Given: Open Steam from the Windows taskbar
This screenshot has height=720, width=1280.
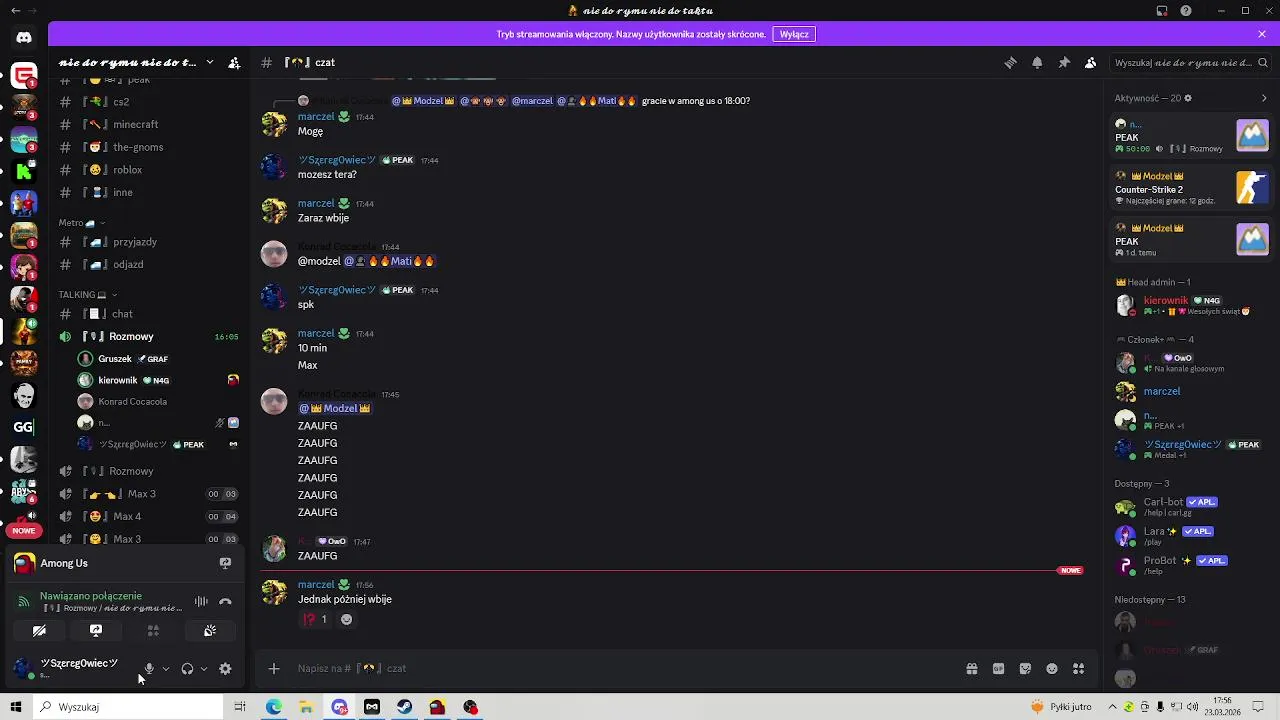Looking at the screenshot, I should tap(404, 707).
